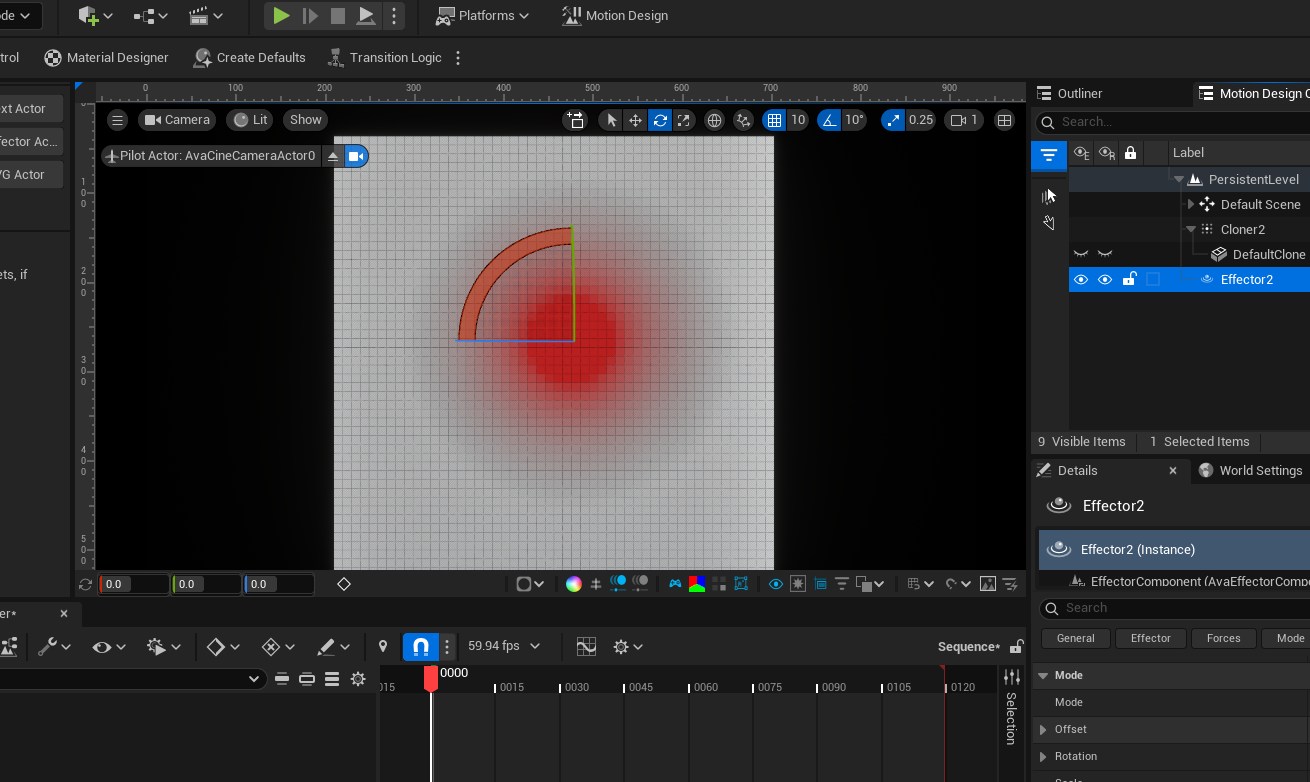
Task: Tick the Effector2 row checkbox
Action: pos(1153,280)
